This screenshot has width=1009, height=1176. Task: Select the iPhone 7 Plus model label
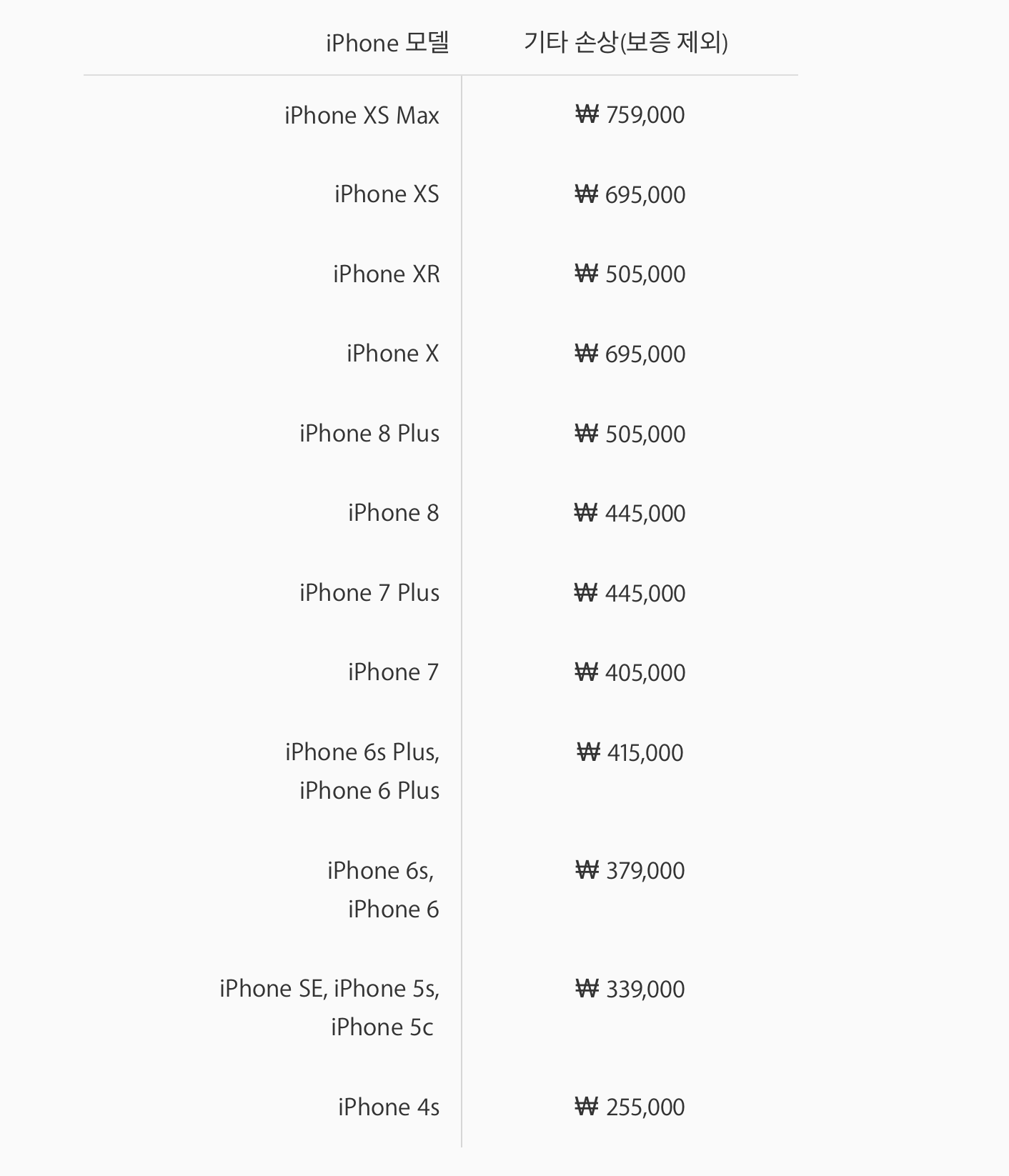pyautogui.click(x=369, y=593)
